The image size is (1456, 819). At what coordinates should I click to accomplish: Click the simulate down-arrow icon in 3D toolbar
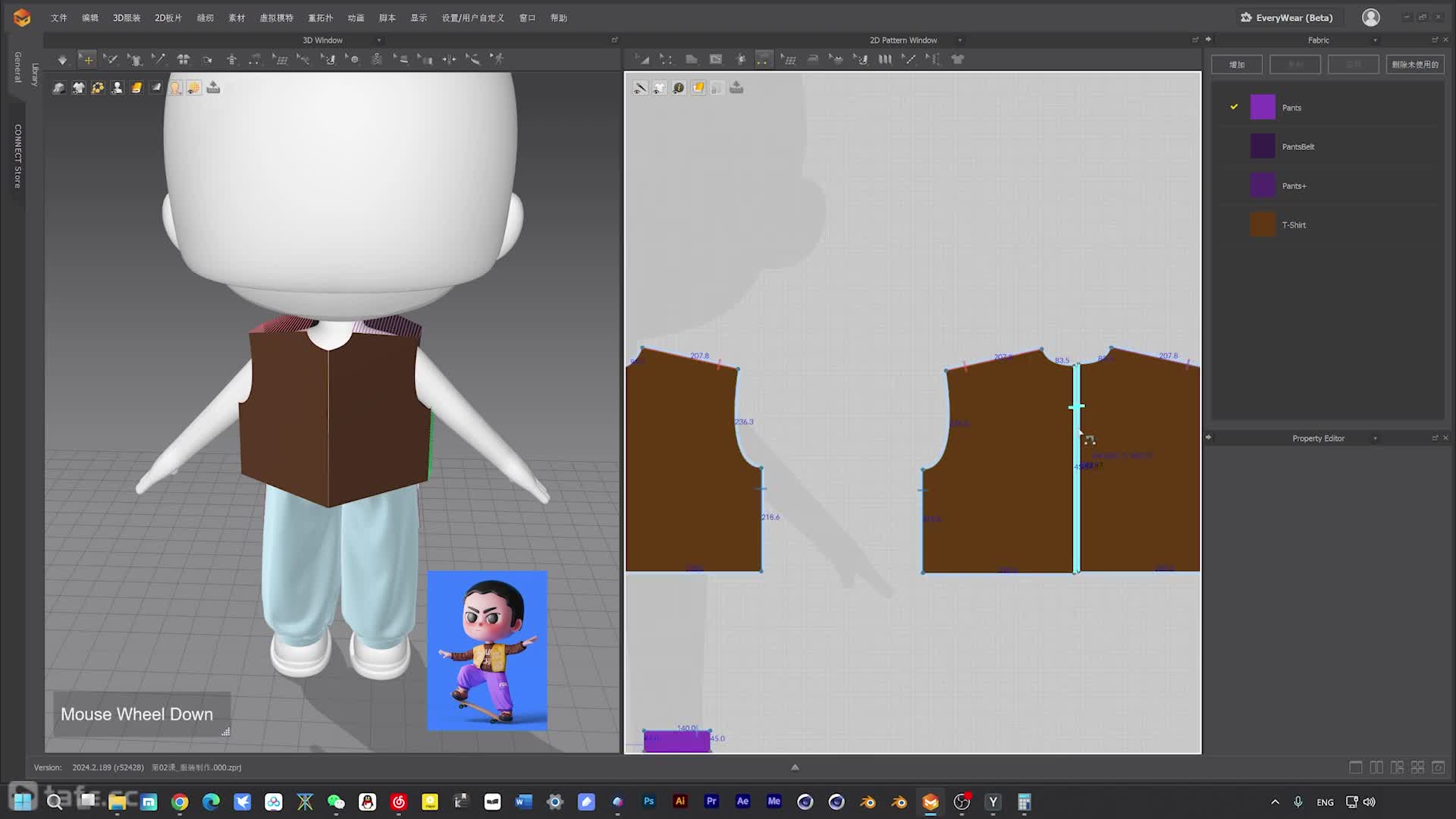click(x=62, y=59)
